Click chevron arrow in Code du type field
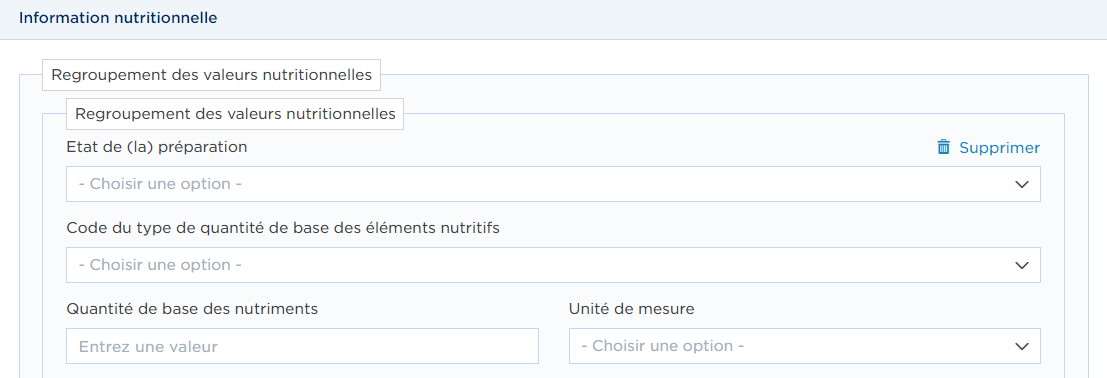Viewport: 1107px width, 378px height. [x=1021, y=265]
